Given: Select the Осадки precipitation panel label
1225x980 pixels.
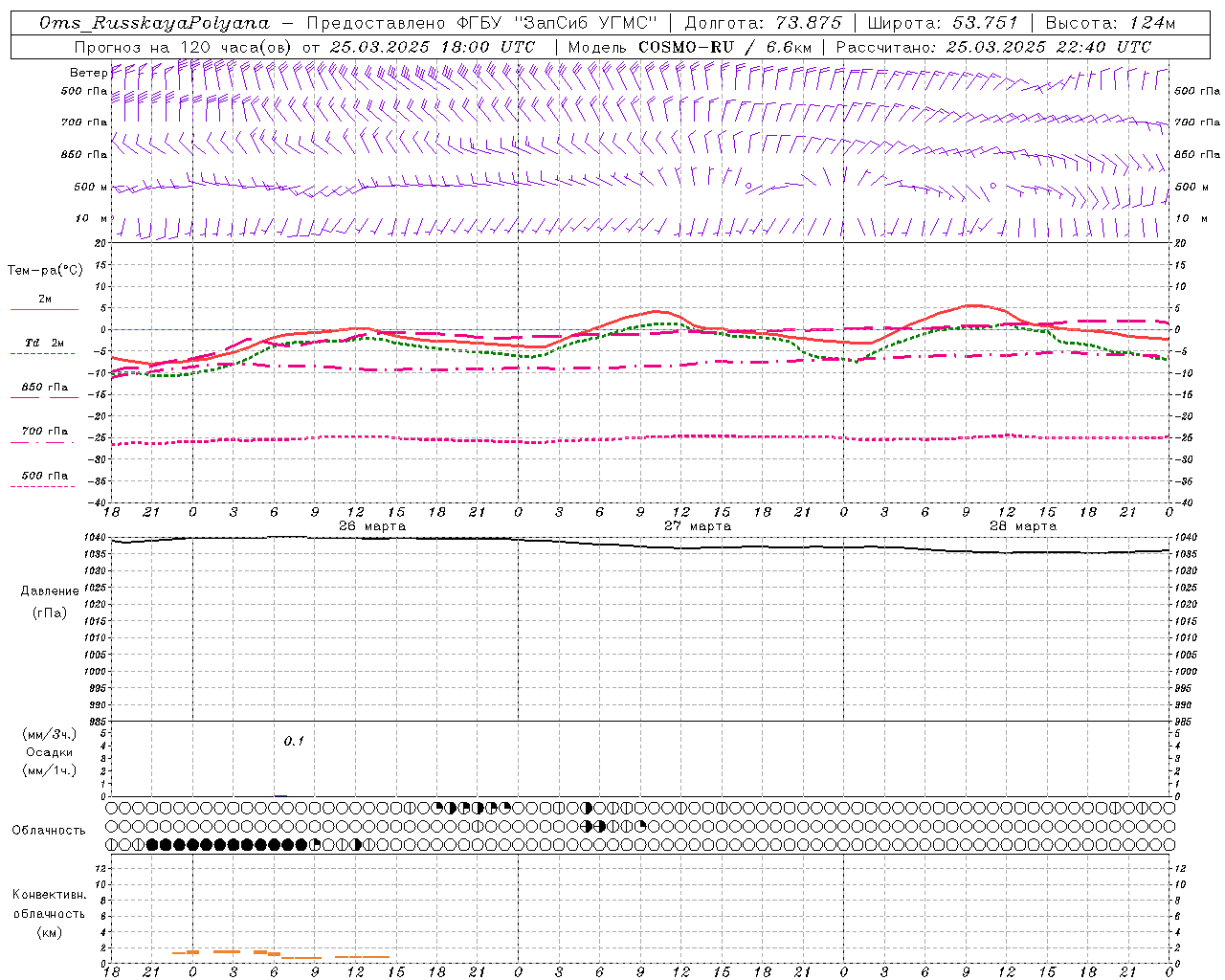Looking at the screenshot, I should [x=50, y=752].
